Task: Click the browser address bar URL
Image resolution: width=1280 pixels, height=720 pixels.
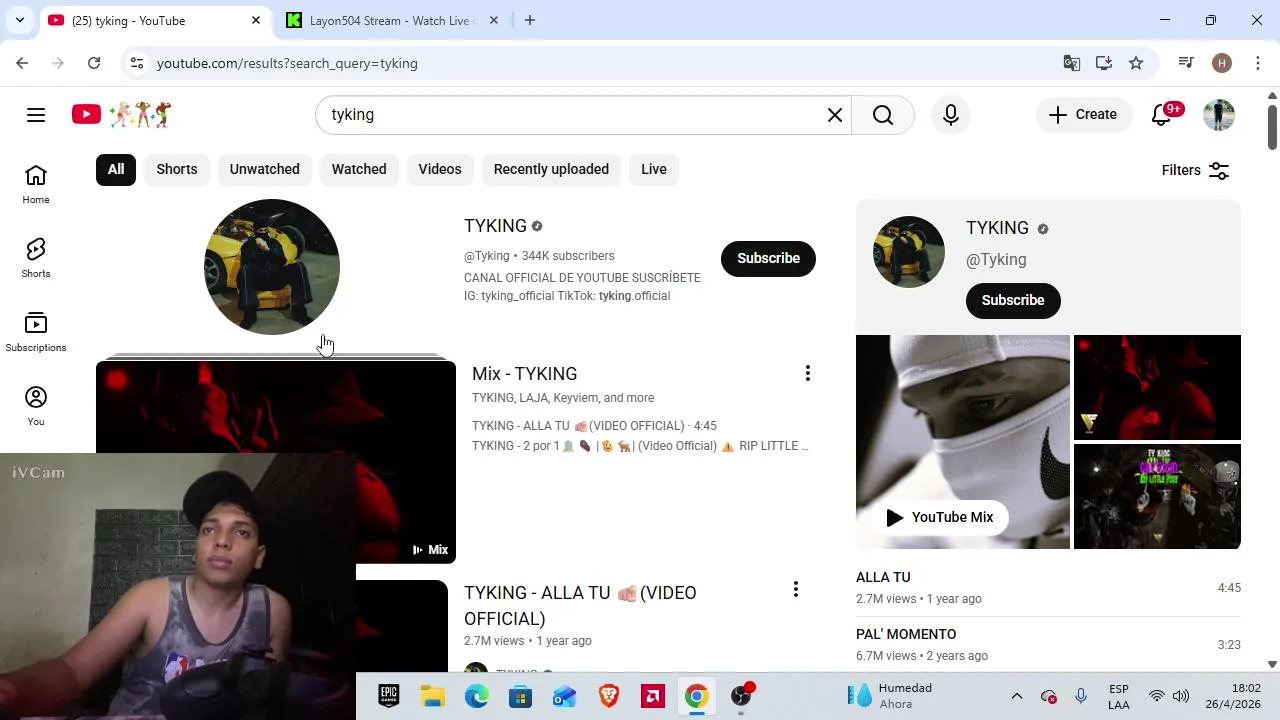Action: coord(287,63)
